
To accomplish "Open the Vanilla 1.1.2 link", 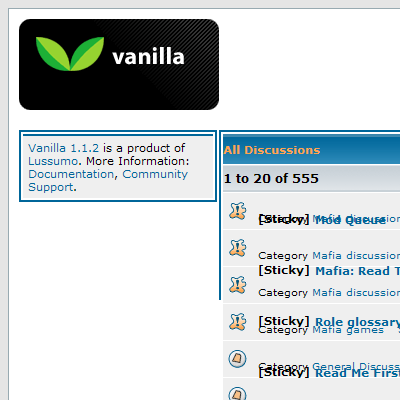I will (x=63, y=148).
